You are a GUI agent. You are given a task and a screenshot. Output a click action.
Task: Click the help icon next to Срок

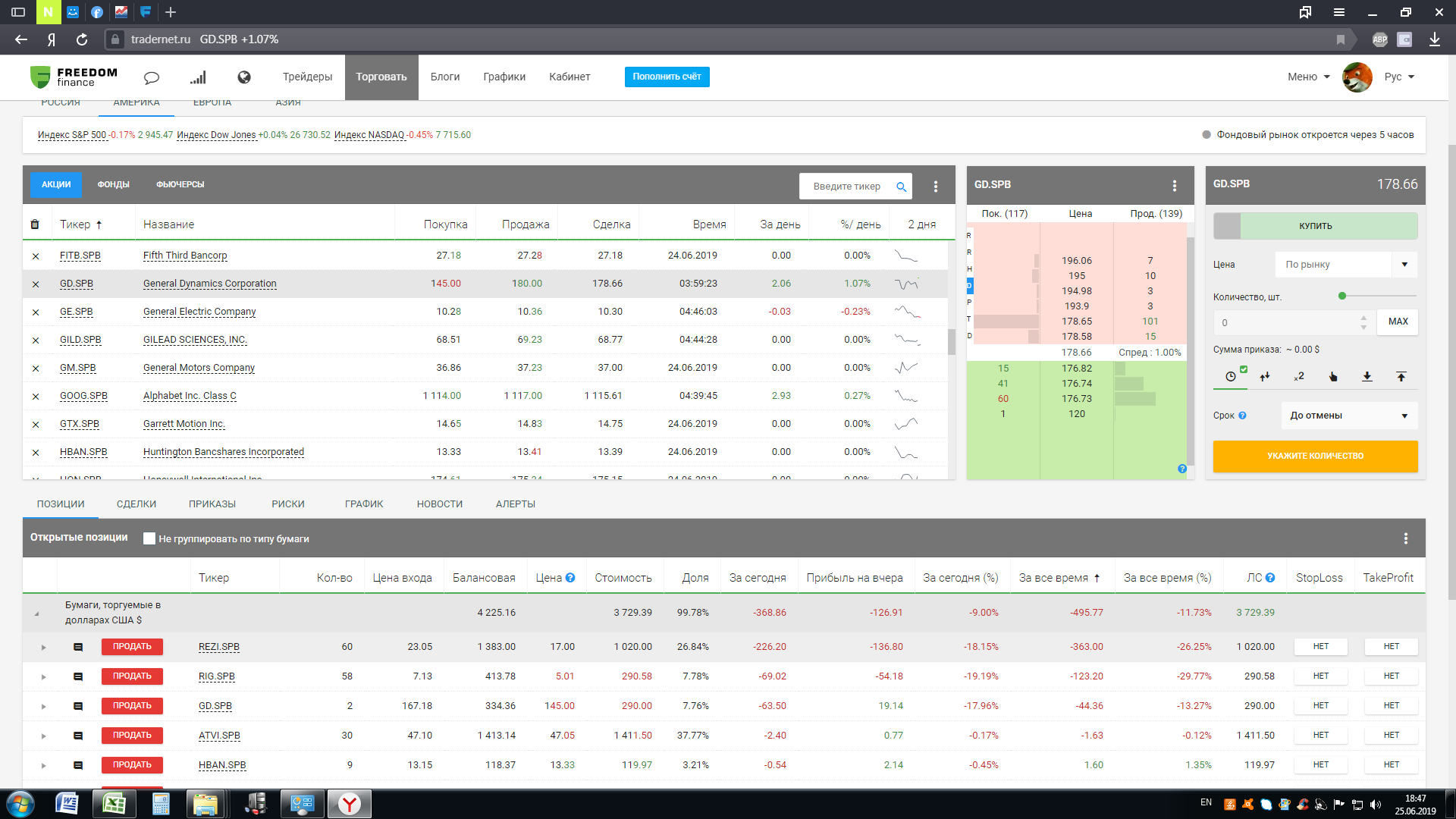[1242, 416]
